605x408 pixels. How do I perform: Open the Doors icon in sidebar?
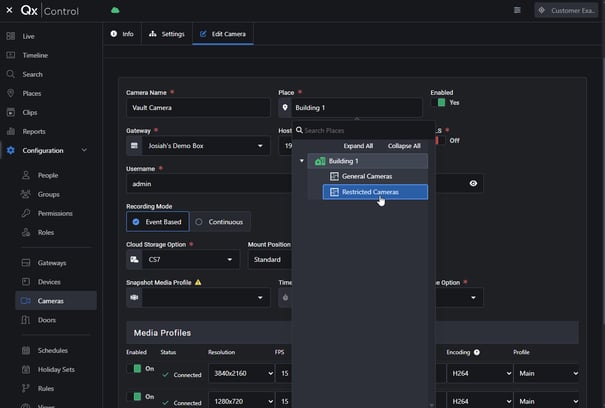26,320
